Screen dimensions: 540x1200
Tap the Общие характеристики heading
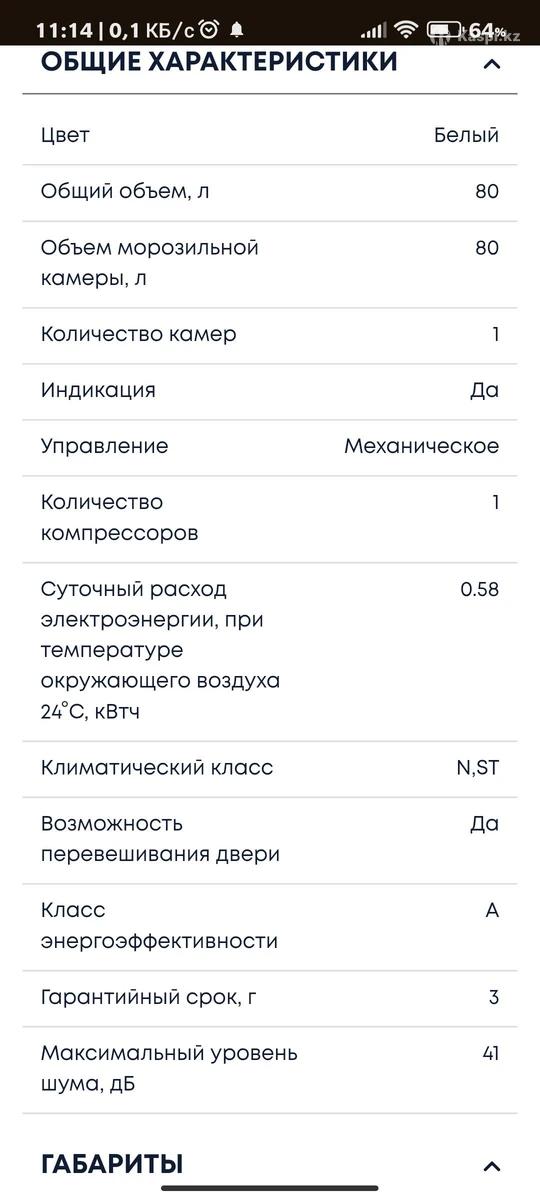click(x=219, y=63)
